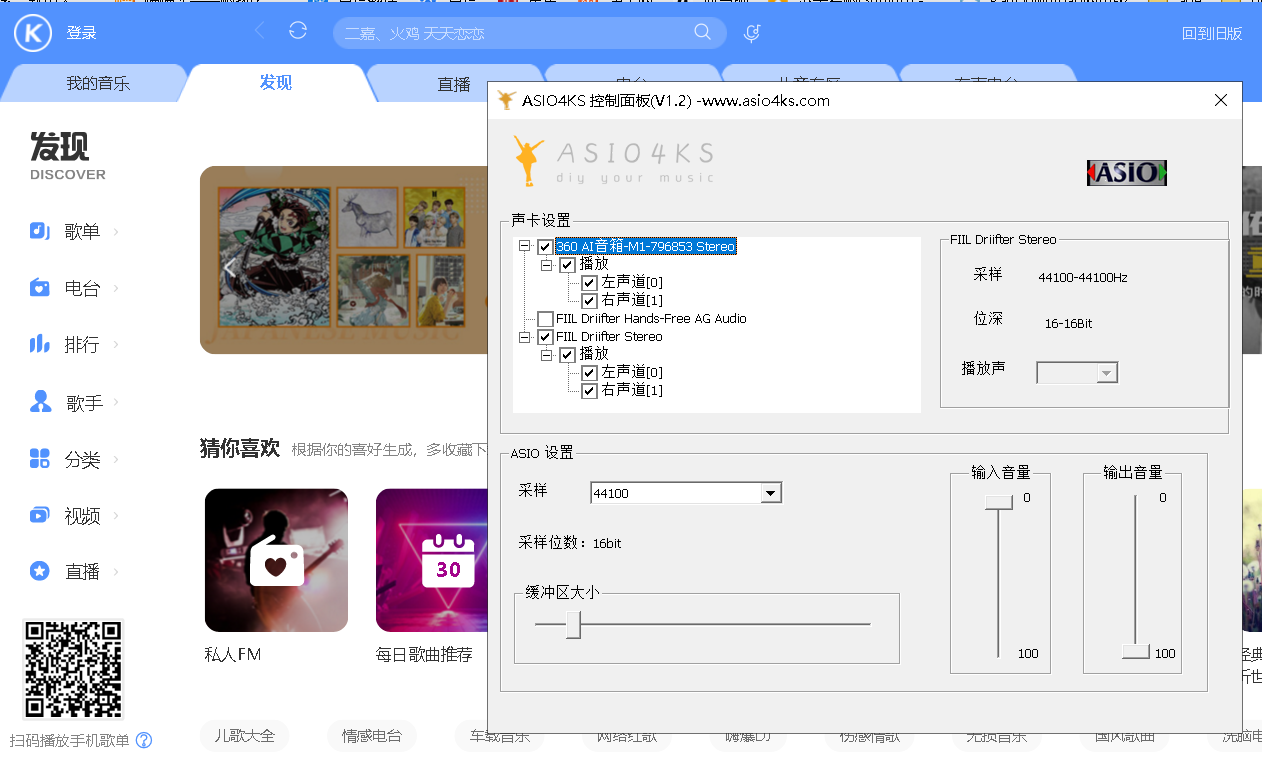Switch to 直播 tab

coord(454,84)
